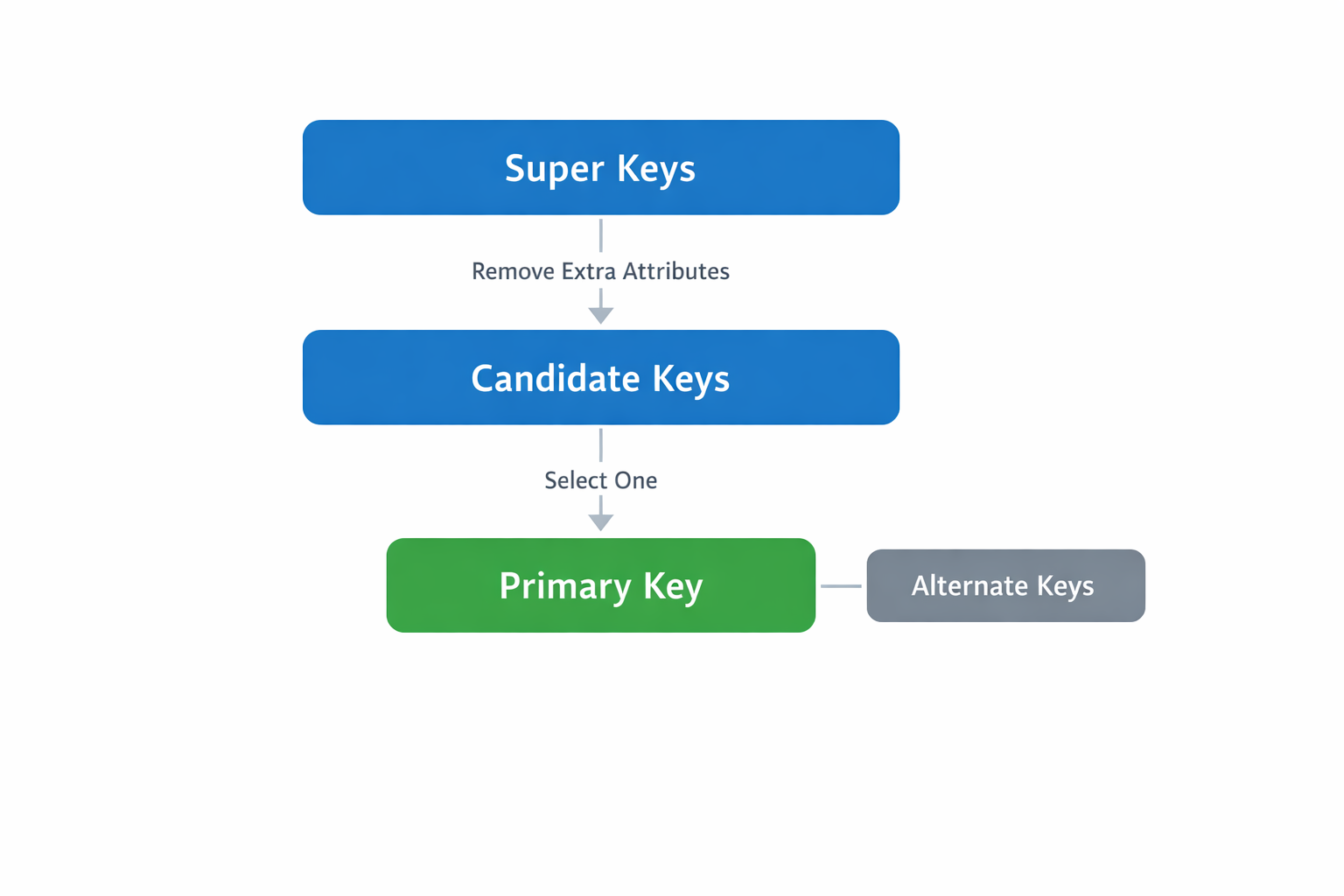The height and width of the screenshot is (896, 1344).
Task: Click the word "Candidate" in the middle box
Action: [556, 378]
